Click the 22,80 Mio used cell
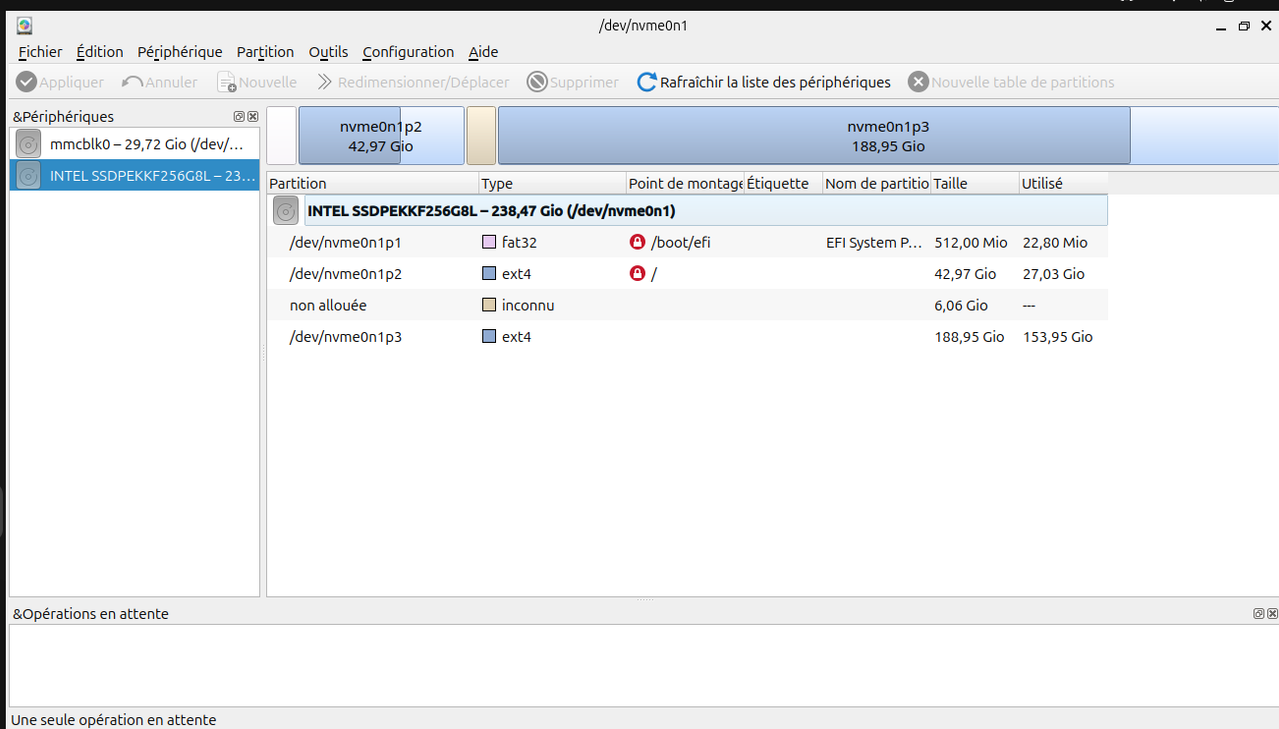The height and width of the screenshot is (729, 1279). pos(1055,242)
